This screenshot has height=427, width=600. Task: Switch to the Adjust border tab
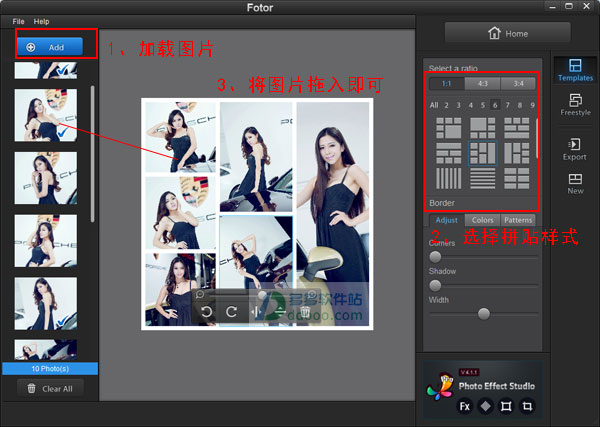click(447, 220)
